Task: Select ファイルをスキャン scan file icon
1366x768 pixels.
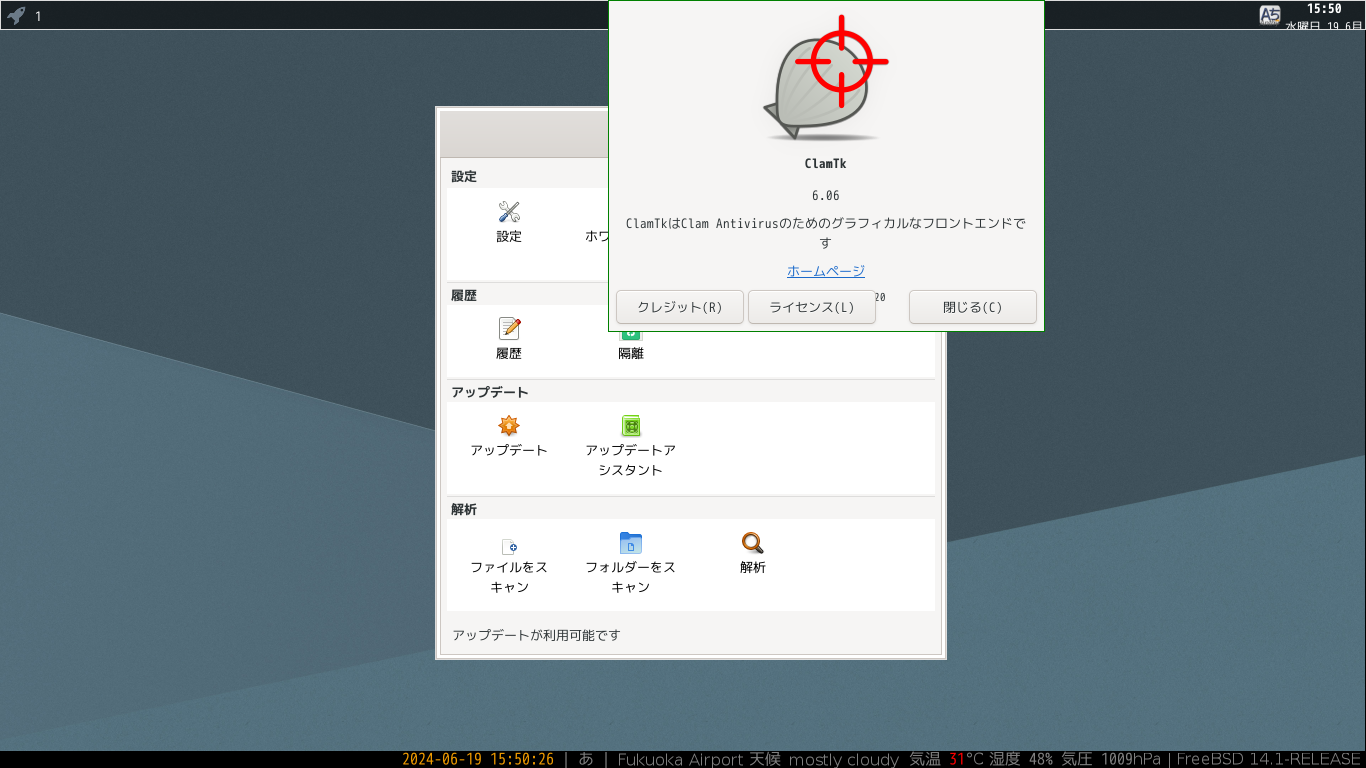Action: [x=509, y=546]
